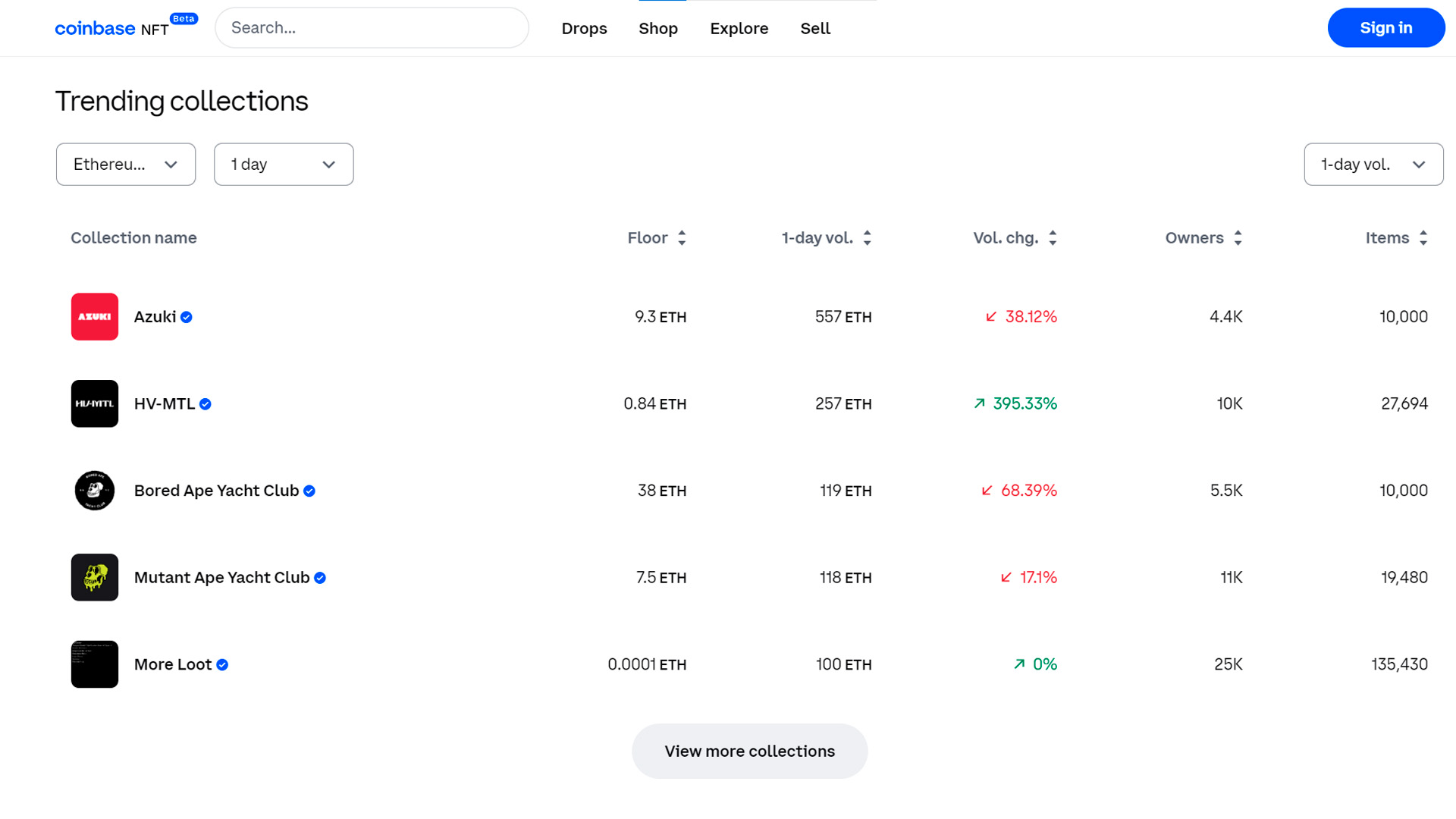This screenshot has width=1456, height=819.
Task: Click More Loot owners 25K
Action: [x=1228, y=664]
